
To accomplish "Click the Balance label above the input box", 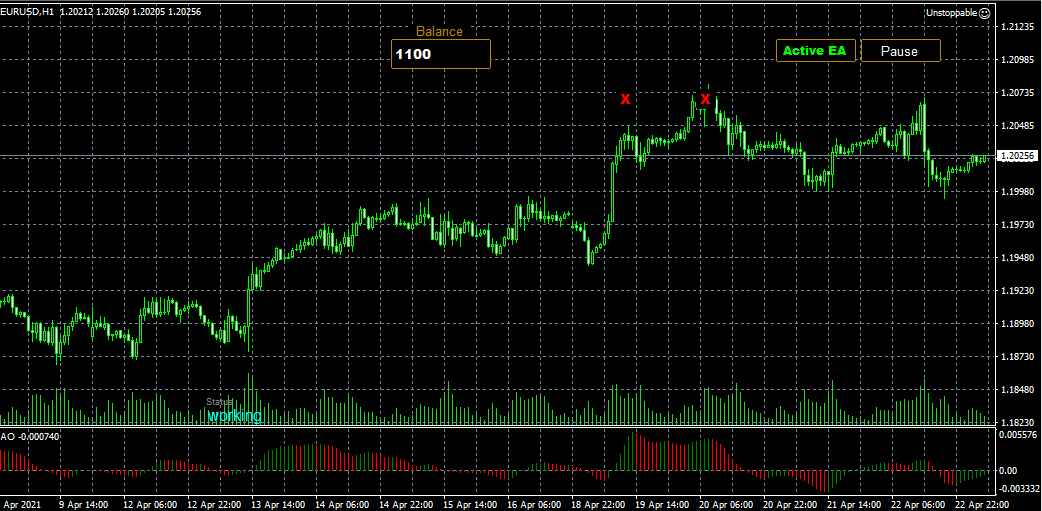I will coord(439,31).
